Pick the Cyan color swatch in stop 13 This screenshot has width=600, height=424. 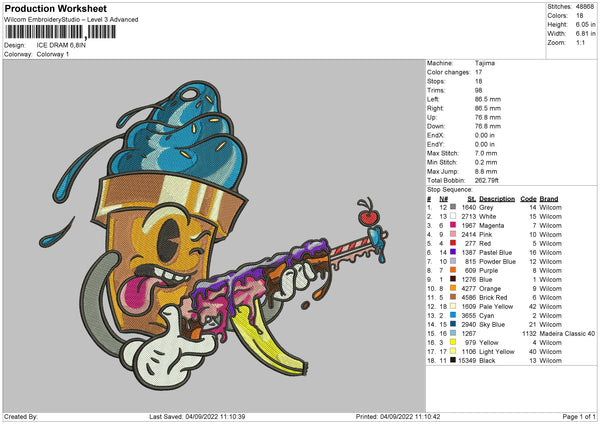pyautogui.click(x=453, y=315)
